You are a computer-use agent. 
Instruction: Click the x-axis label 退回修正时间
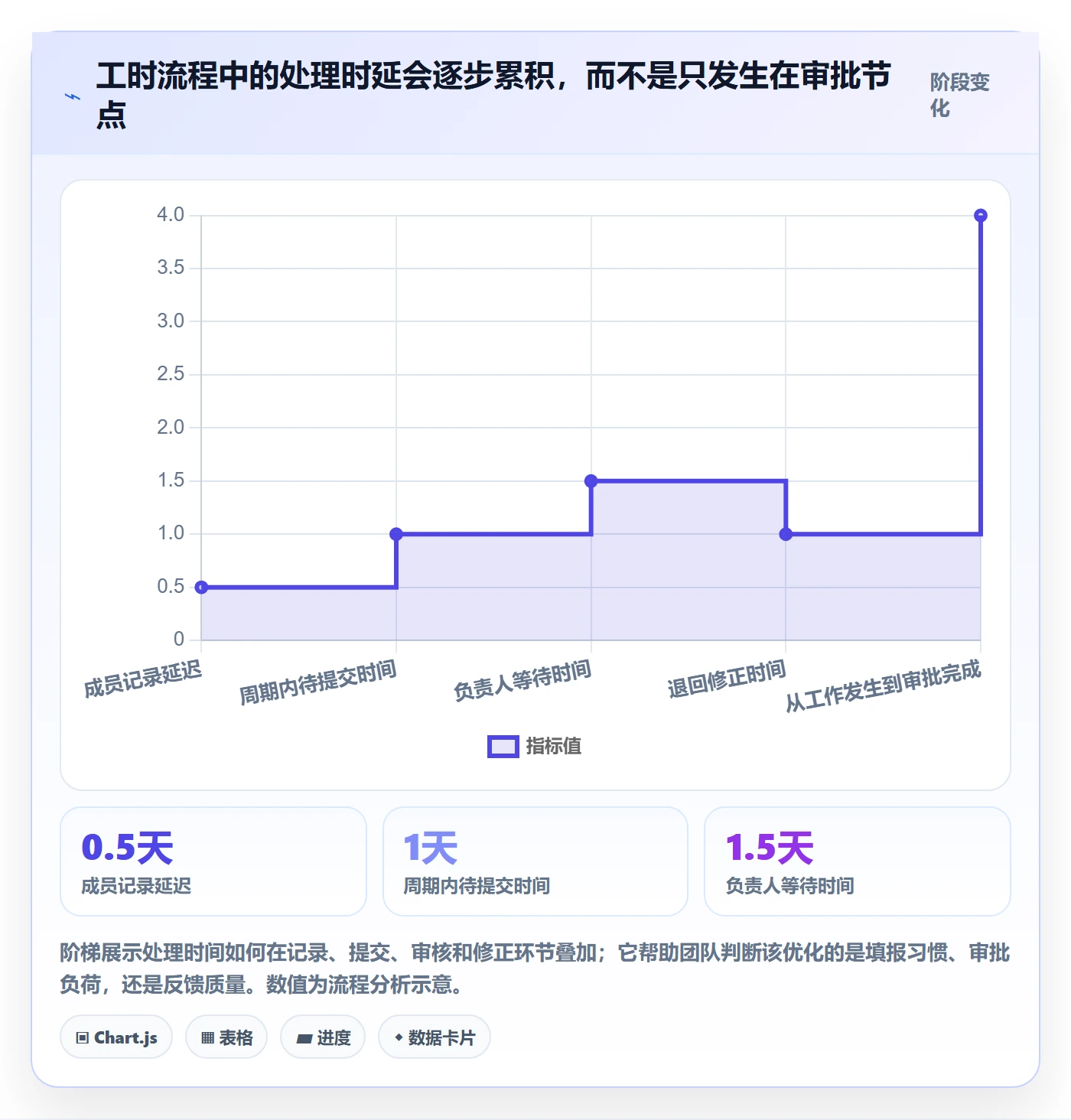[727, 679]
